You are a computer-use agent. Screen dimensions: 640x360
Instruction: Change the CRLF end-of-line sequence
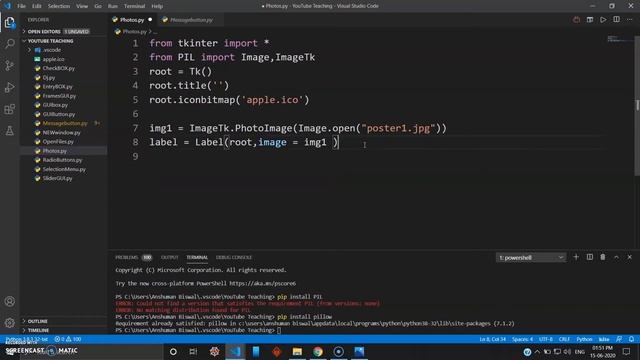pos(564,339)
